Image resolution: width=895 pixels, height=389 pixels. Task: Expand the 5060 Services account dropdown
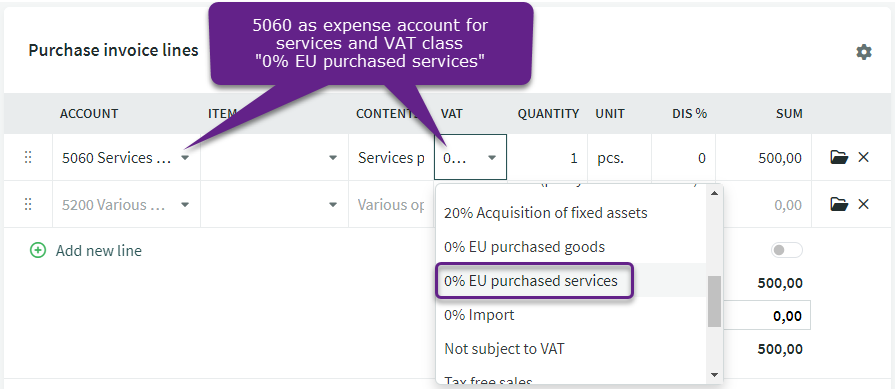pyautogui.click(x=185, y=158)
